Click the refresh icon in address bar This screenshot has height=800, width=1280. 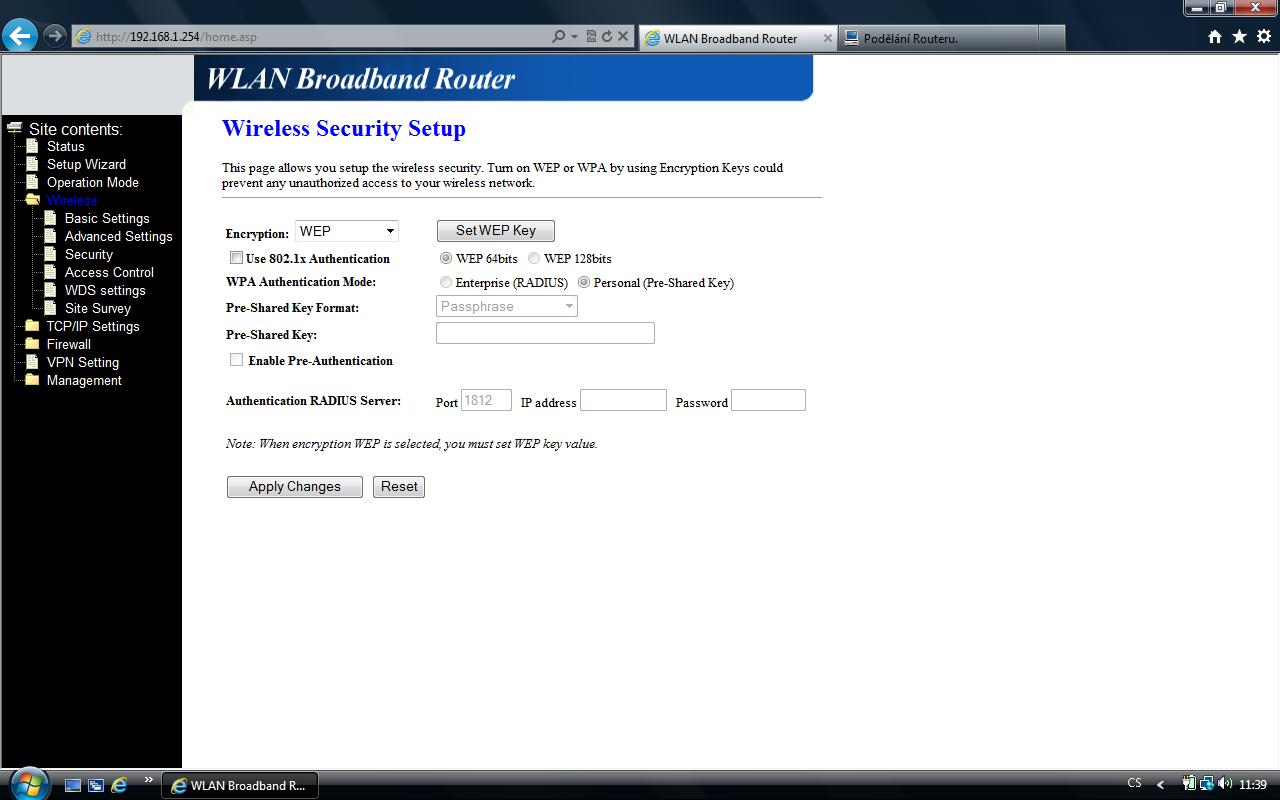[606, 37]
